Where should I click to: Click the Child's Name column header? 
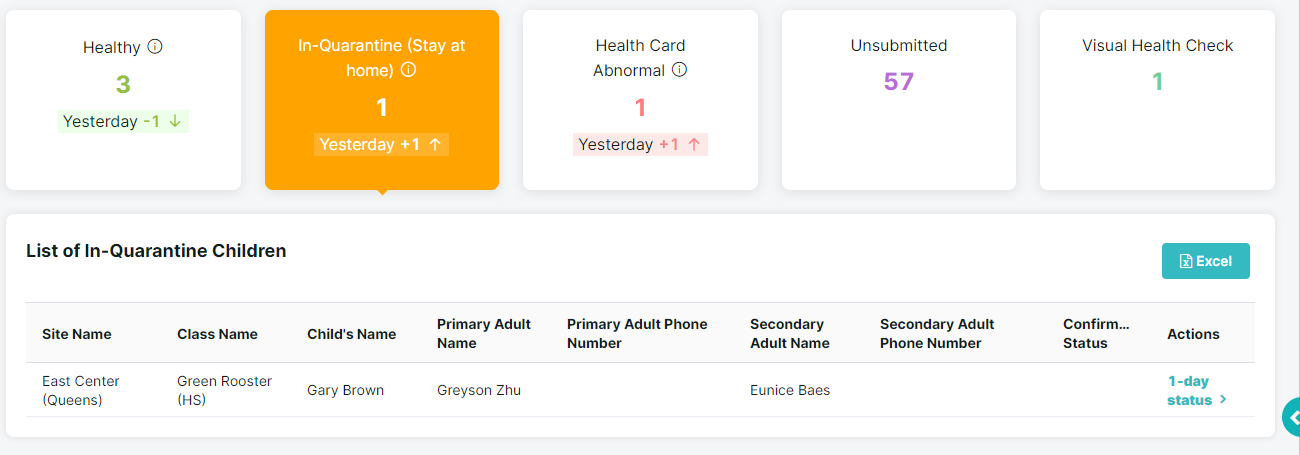click(351, 334)
